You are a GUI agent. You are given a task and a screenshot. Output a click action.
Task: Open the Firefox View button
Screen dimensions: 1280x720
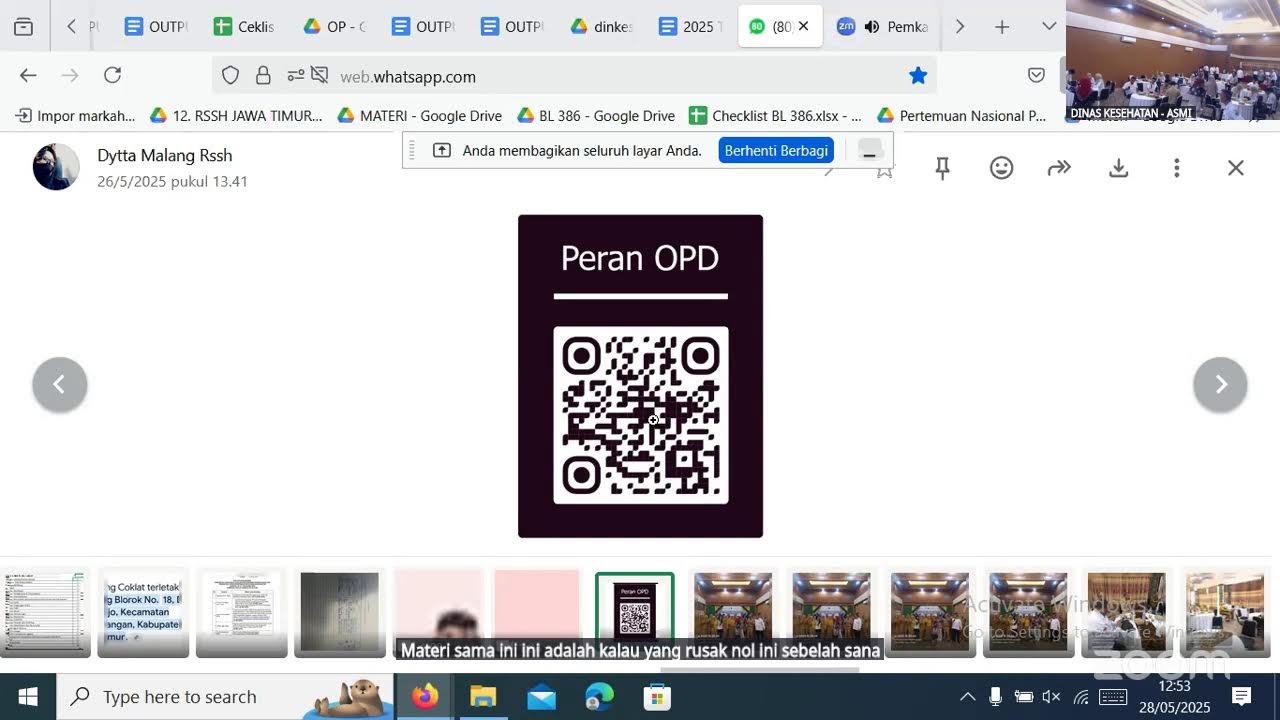pos(23,27)
